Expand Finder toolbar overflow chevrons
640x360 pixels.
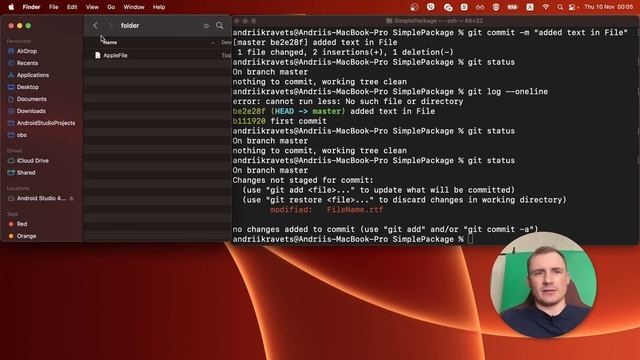[x=206, y=26]
